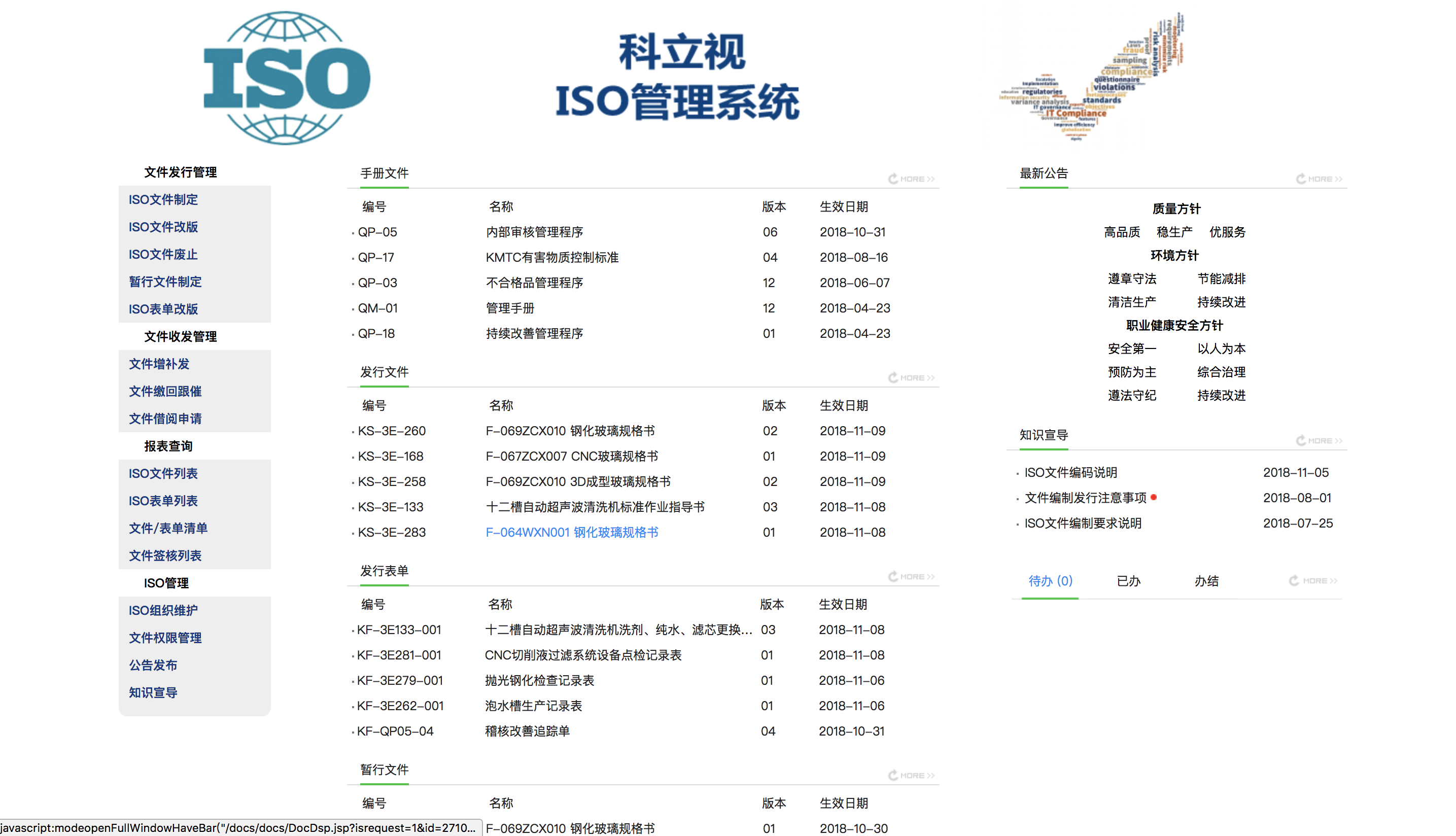Screen dimensions: 1456x836
Task: Open 知识宣导 in sidebar menu
Action: [153, 692]
